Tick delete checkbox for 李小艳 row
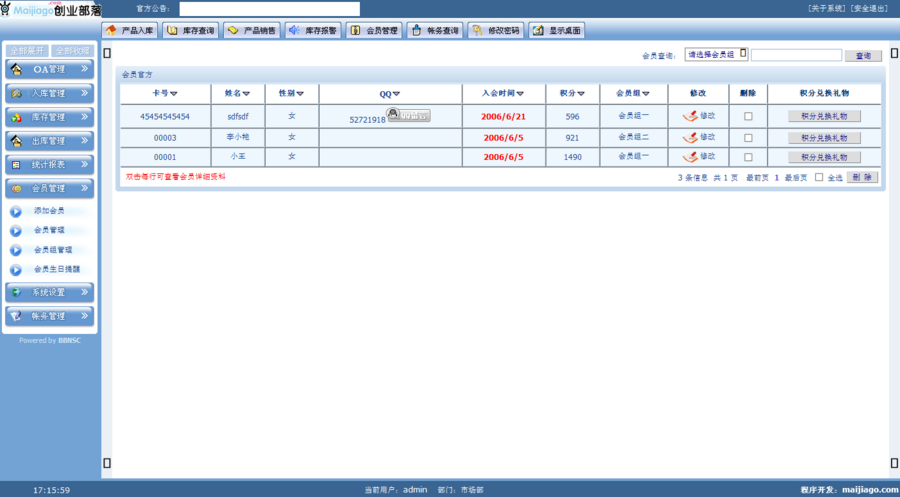The height and width of the screenshot is (497, 900). 748,138
